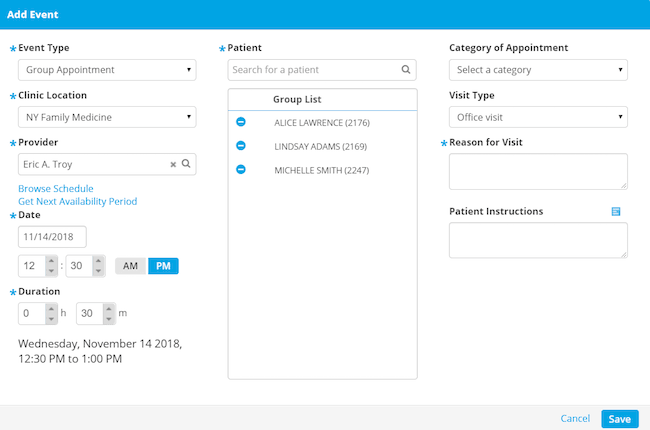Remove Alice Lawrence from the group list
This screenshot has height=430, width=650.
point(241,122)
